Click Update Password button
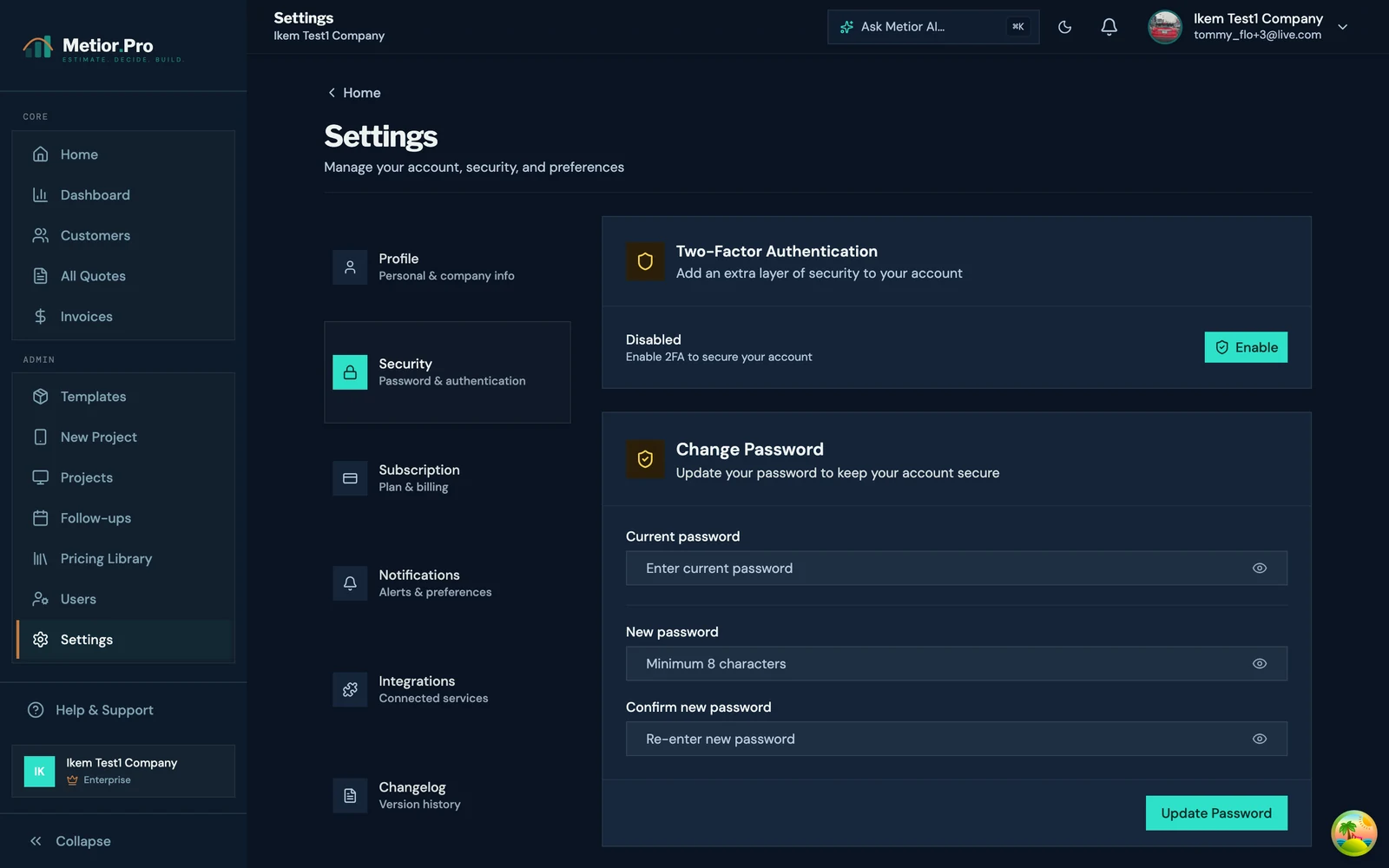Viewport: 1389px width, 868px height. tap(1216, 813)
